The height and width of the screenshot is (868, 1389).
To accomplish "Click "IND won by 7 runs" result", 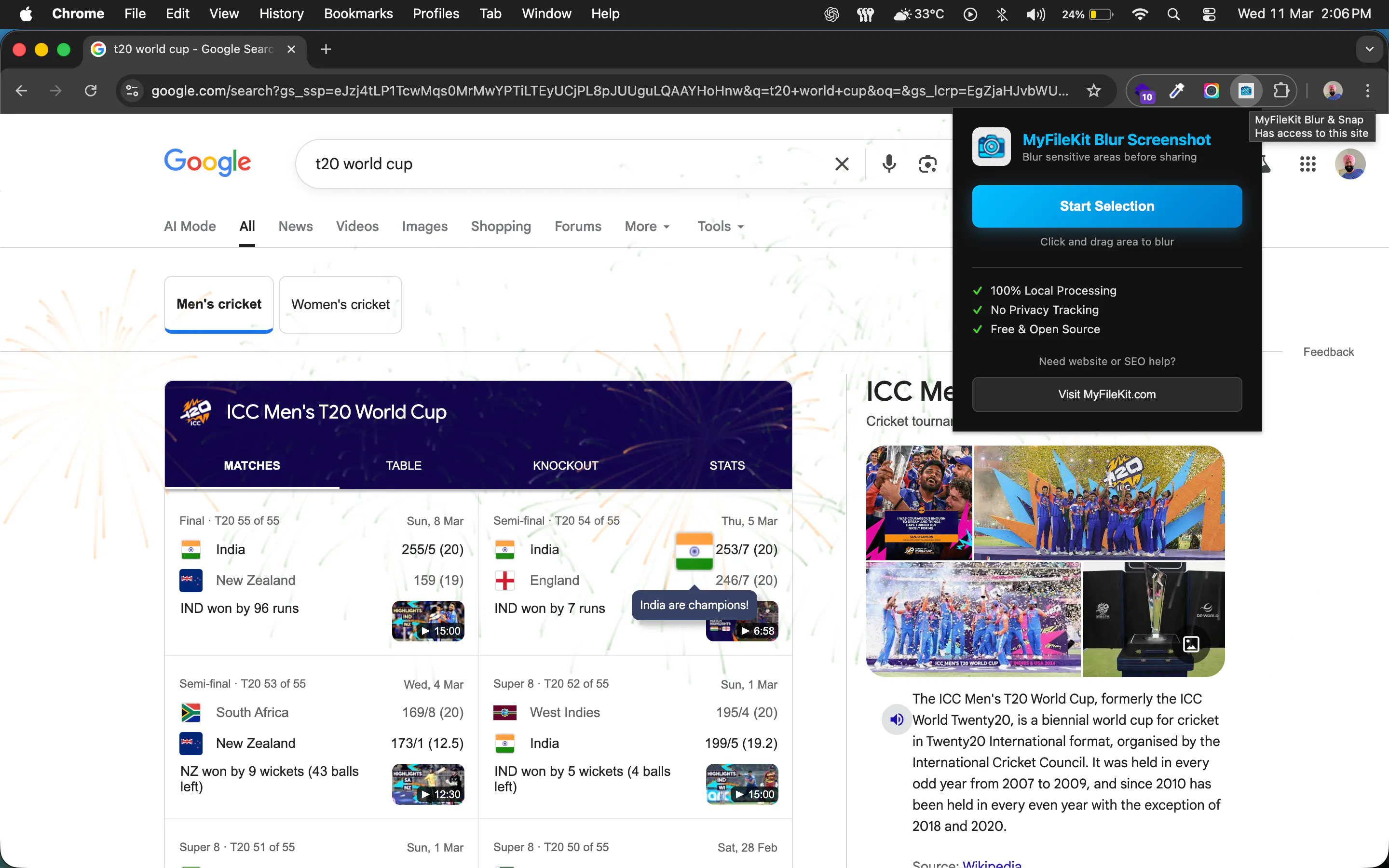I will [x=549, y=609].
